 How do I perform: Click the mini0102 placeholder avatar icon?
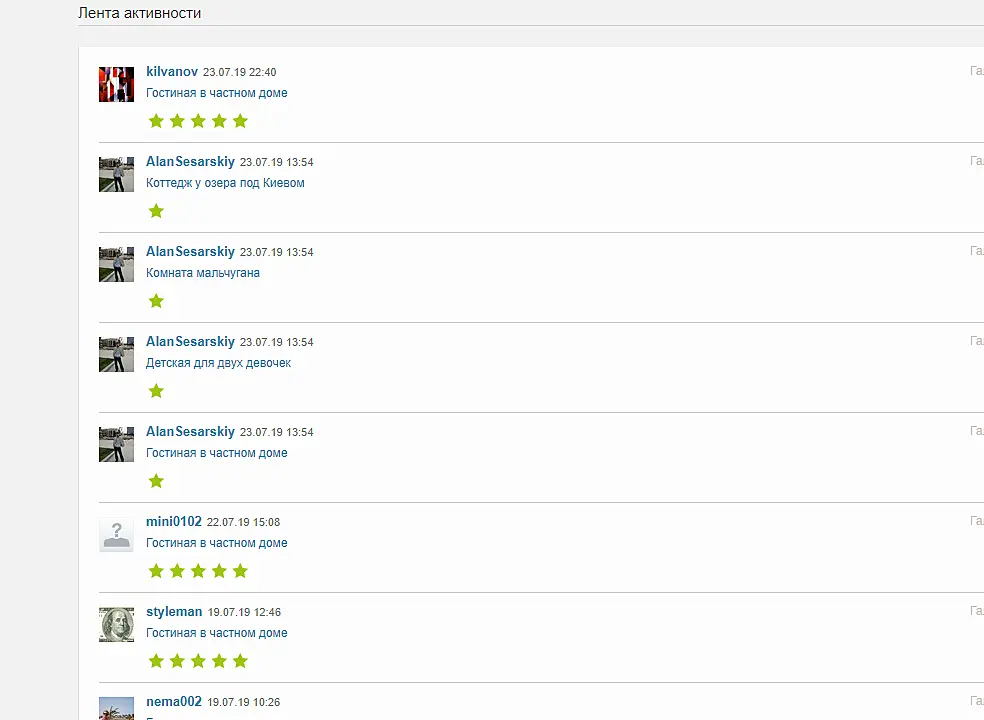[x=116, y=534]
